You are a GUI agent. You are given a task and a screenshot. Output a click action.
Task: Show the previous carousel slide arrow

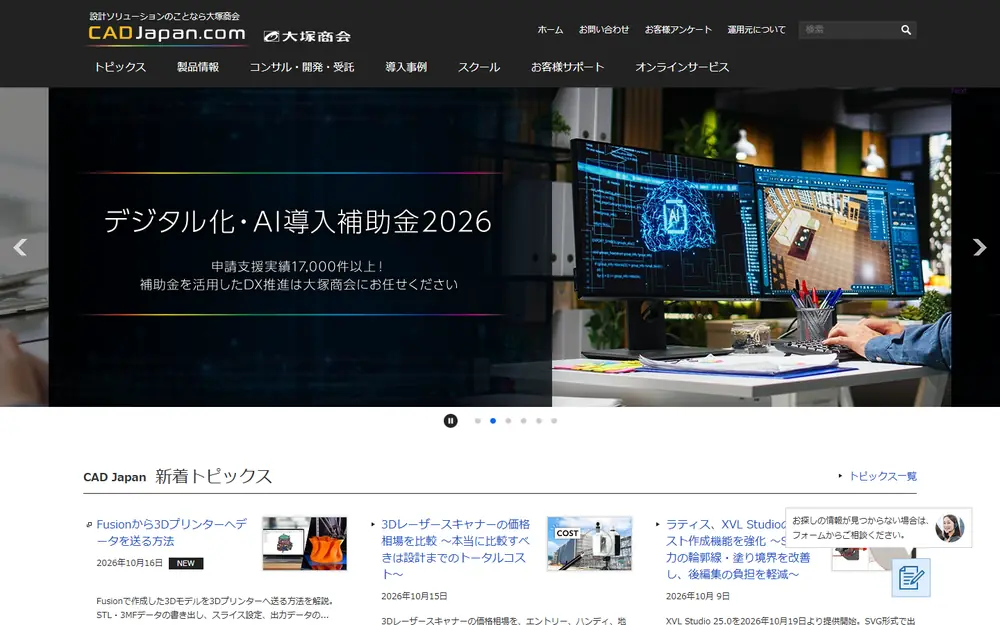pyautogui.click(x=20, y=247)
